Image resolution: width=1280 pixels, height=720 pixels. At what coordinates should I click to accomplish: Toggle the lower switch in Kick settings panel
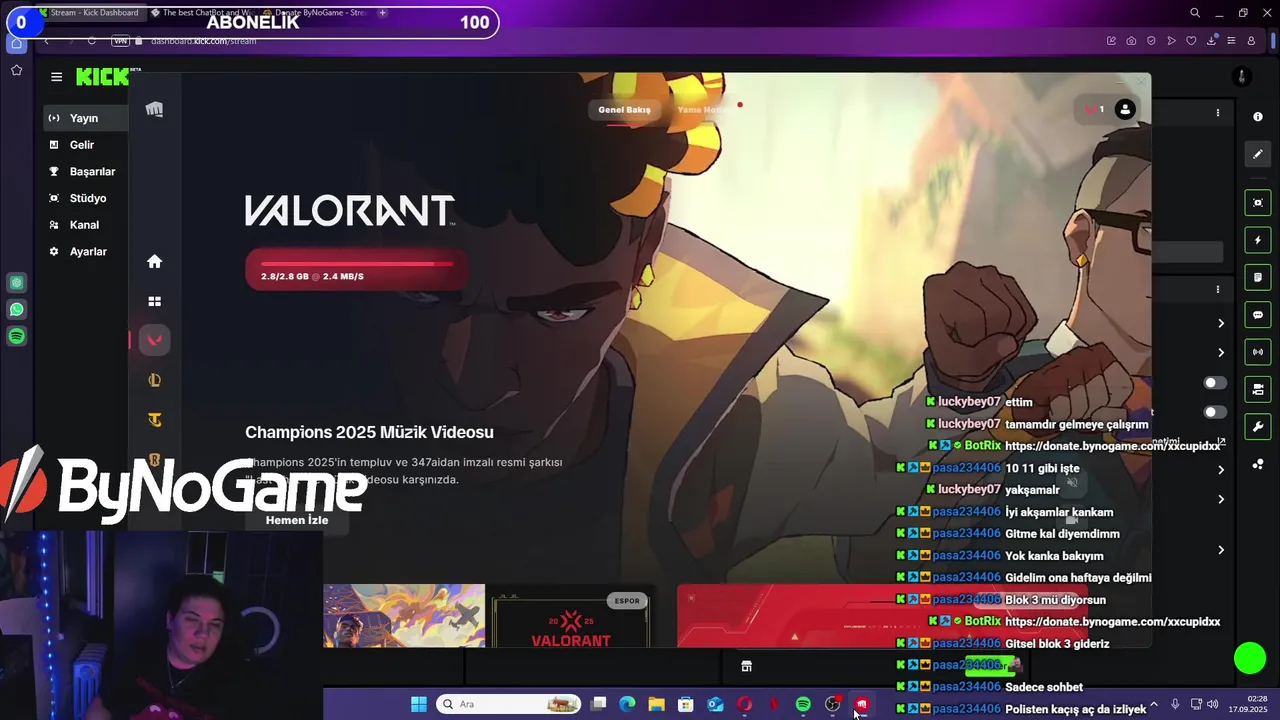(x=1214, y=412)
